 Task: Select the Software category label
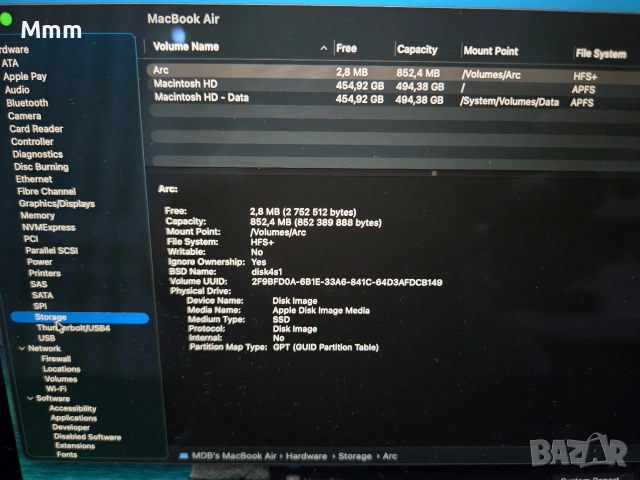(53, 398)
